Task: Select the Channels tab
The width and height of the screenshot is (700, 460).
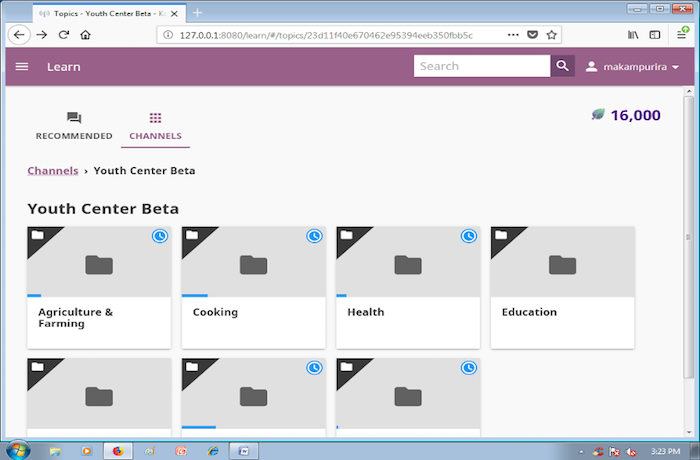Action: tap(155, 126)
